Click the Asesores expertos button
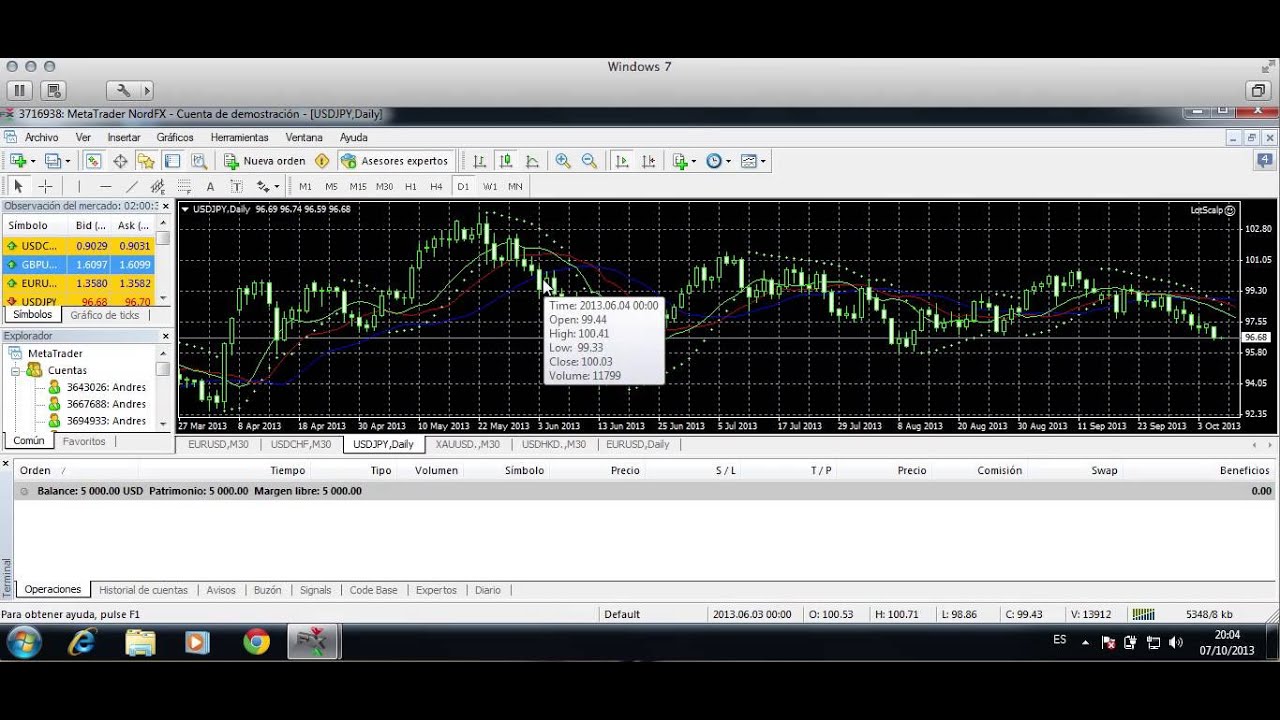 tap(395, 160)
